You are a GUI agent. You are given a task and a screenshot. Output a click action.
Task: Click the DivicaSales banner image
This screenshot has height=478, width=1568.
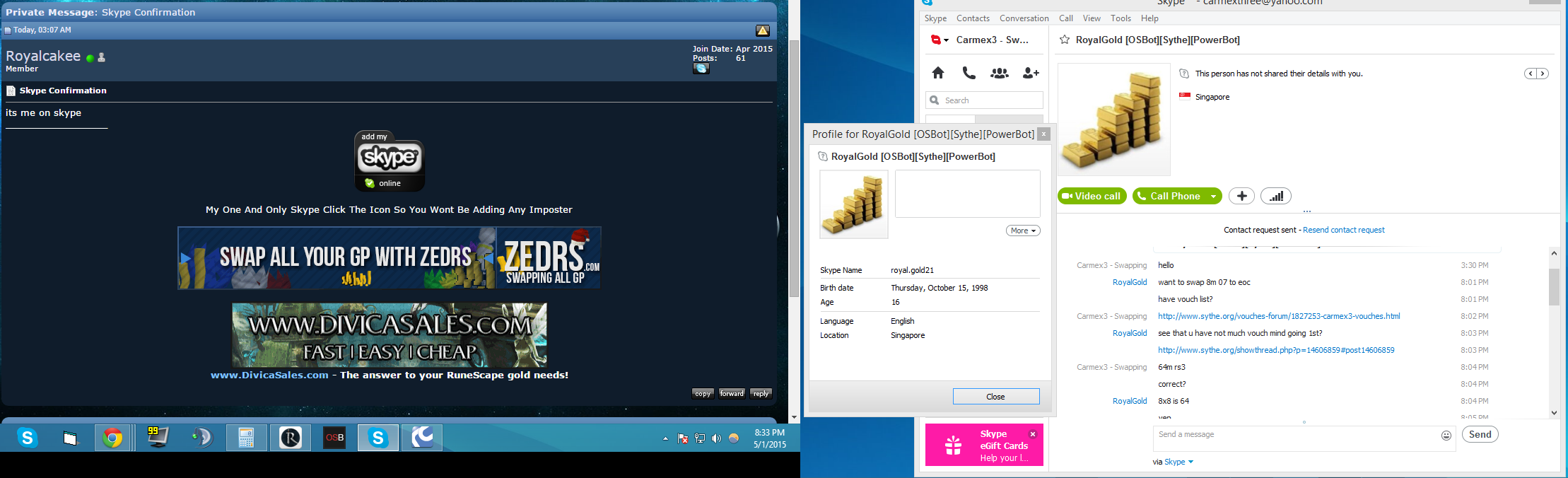click(390, 335)
